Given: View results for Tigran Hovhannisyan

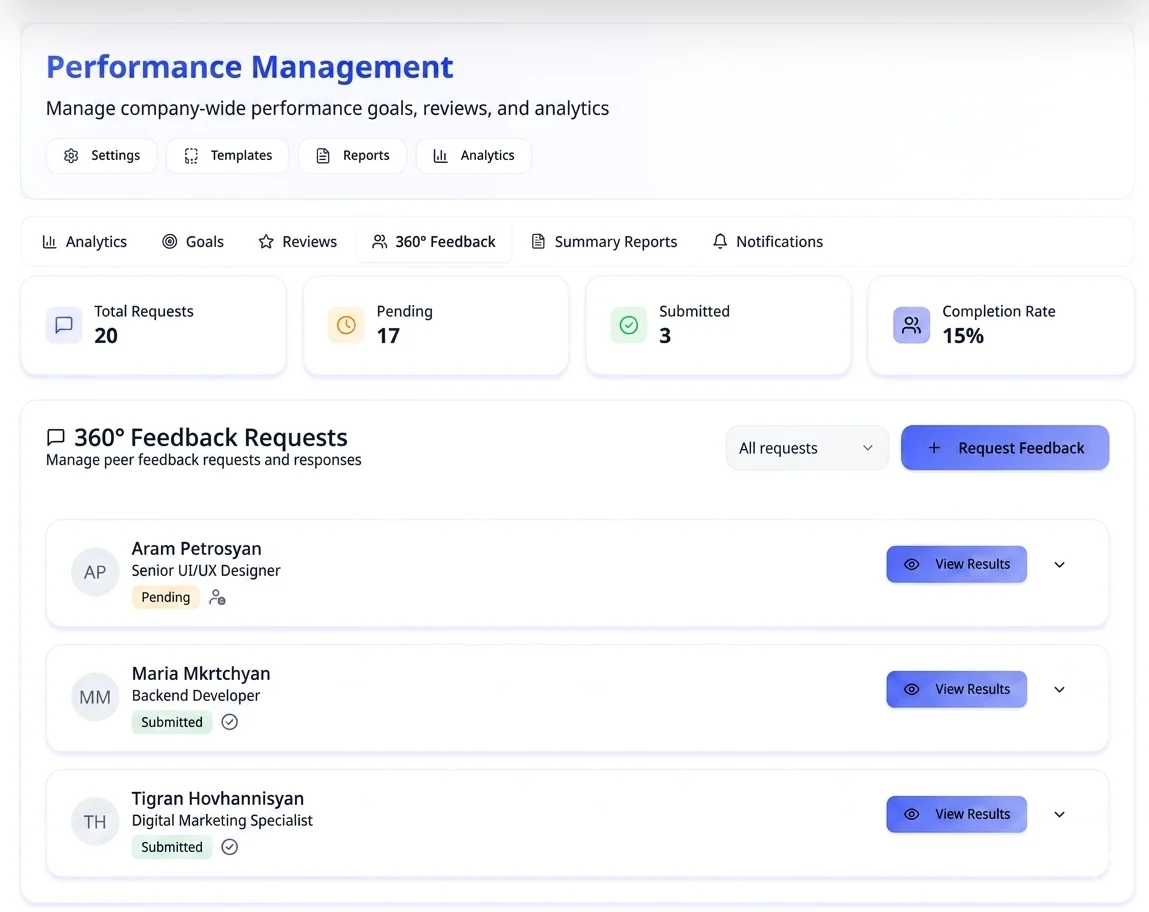Looking at the screenshot, I should coord(956,815).
